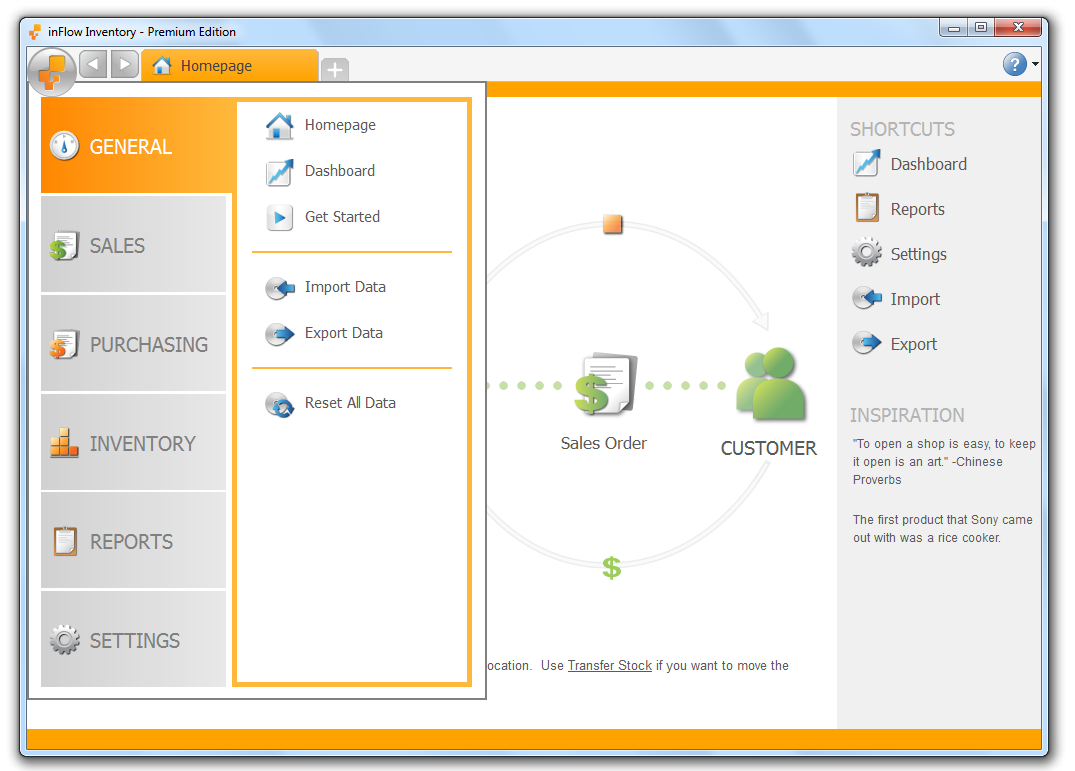Click the play icon beside Get Started

(x=279, y=218)
